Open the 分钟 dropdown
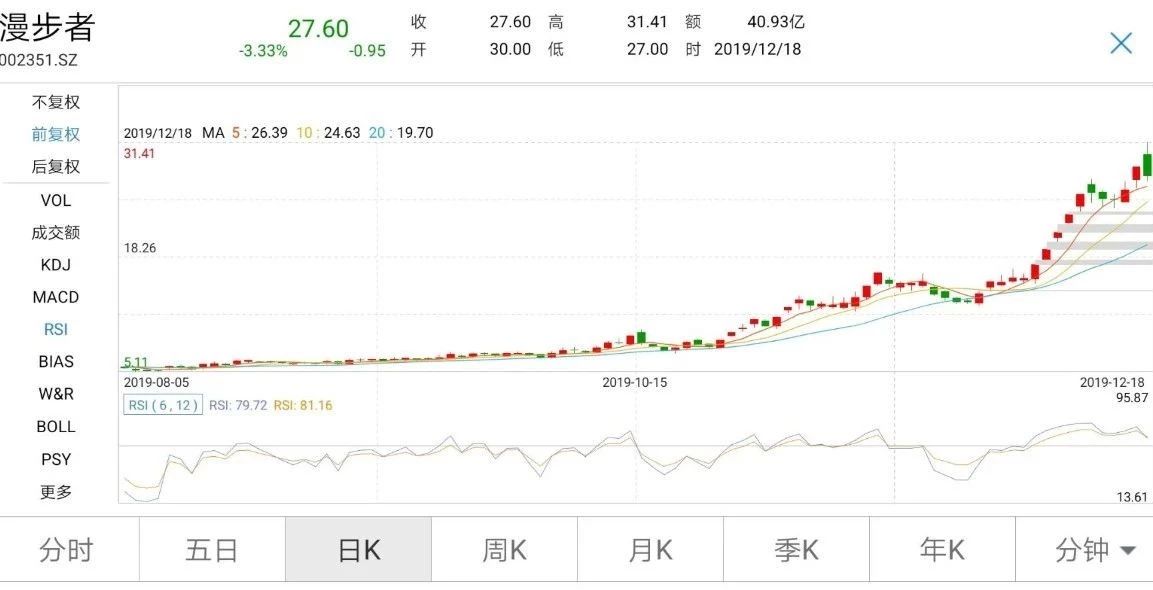Screen dimensions: 1153x590 (1084, 550)
